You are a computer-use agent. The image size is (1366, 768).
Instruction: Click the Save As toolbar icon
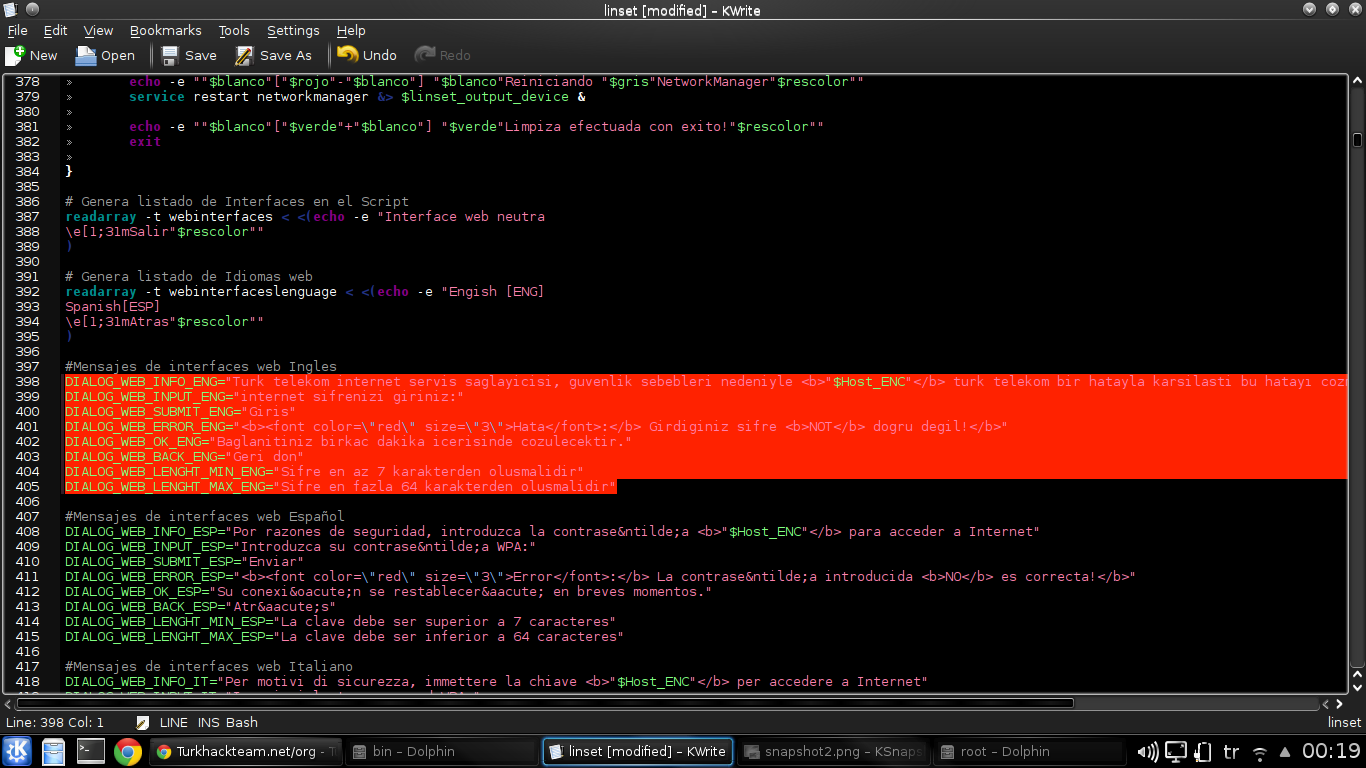pos(244,55)
